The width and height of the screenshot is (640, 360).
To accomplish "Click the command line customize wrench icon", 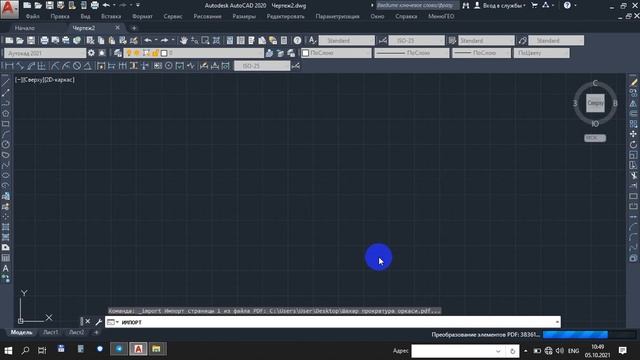I will click(98, 322).
